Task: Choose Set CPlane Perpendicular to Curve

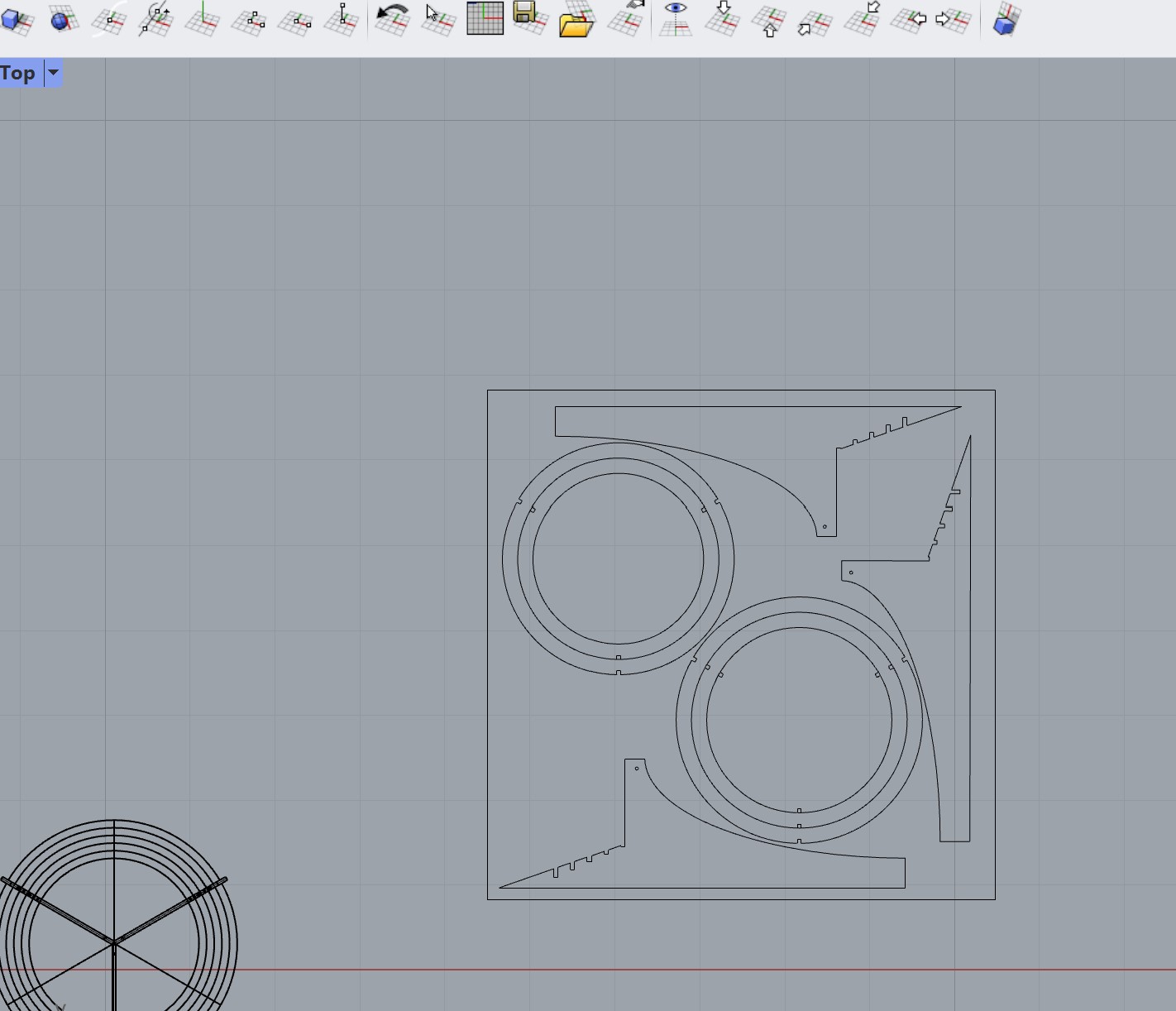Action: [109, 18]
